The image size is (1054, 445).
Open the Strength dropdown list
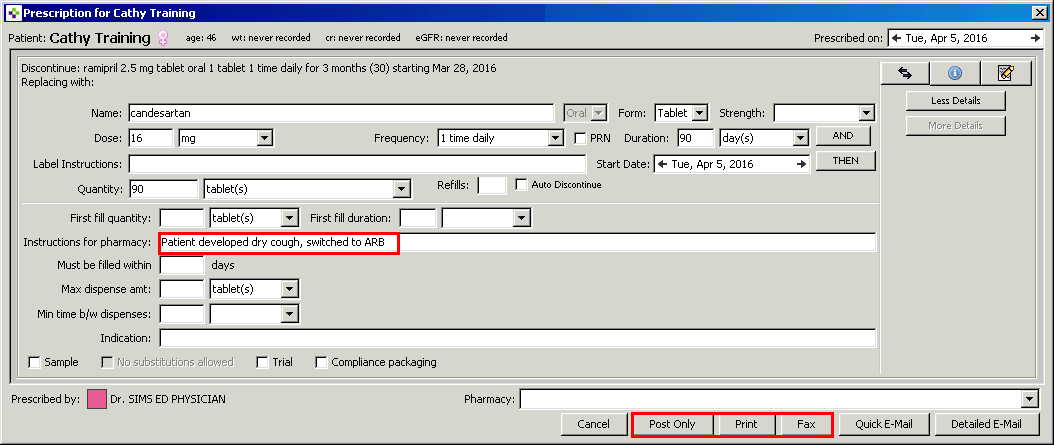[x=866, y=114]
